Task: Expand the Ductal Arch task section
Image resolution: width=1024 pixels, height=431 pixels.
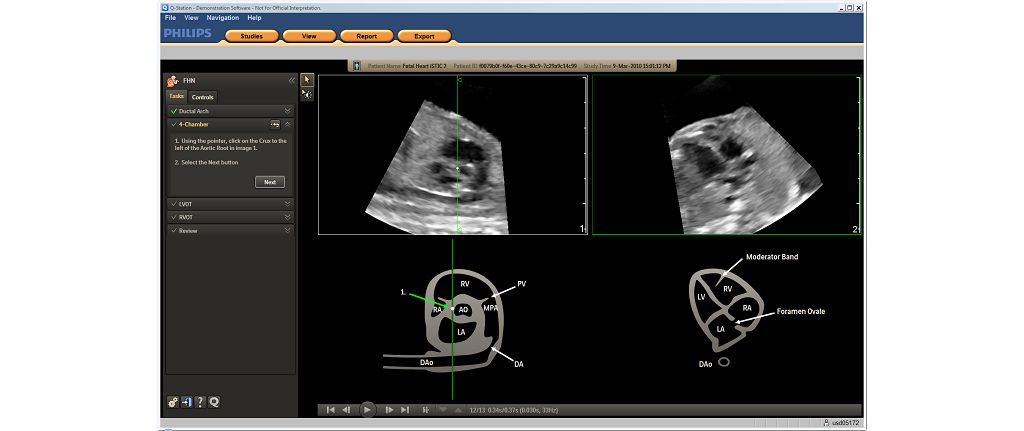Action: [287, 112]
